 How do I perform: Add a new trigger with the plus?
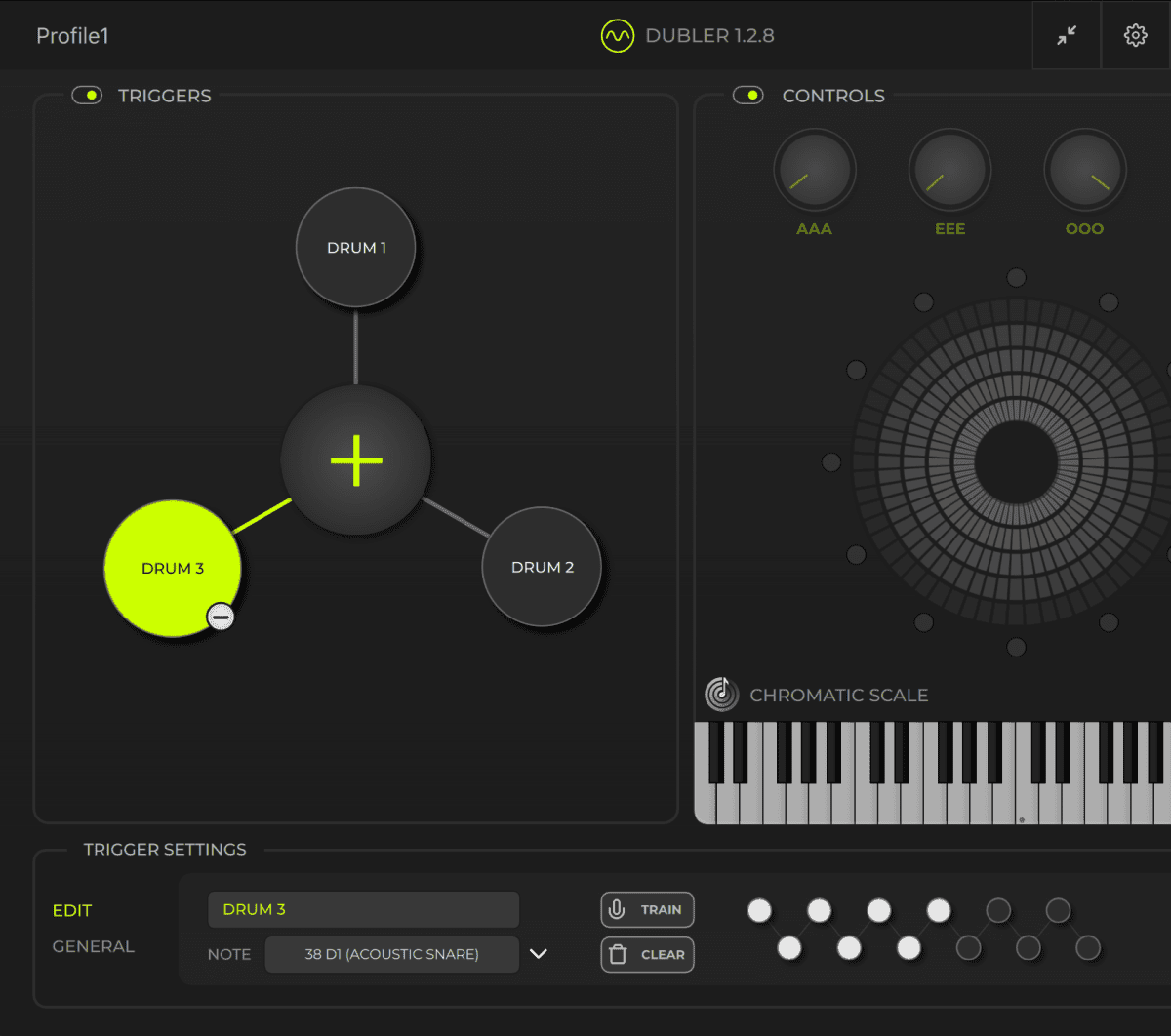(356, 459)
